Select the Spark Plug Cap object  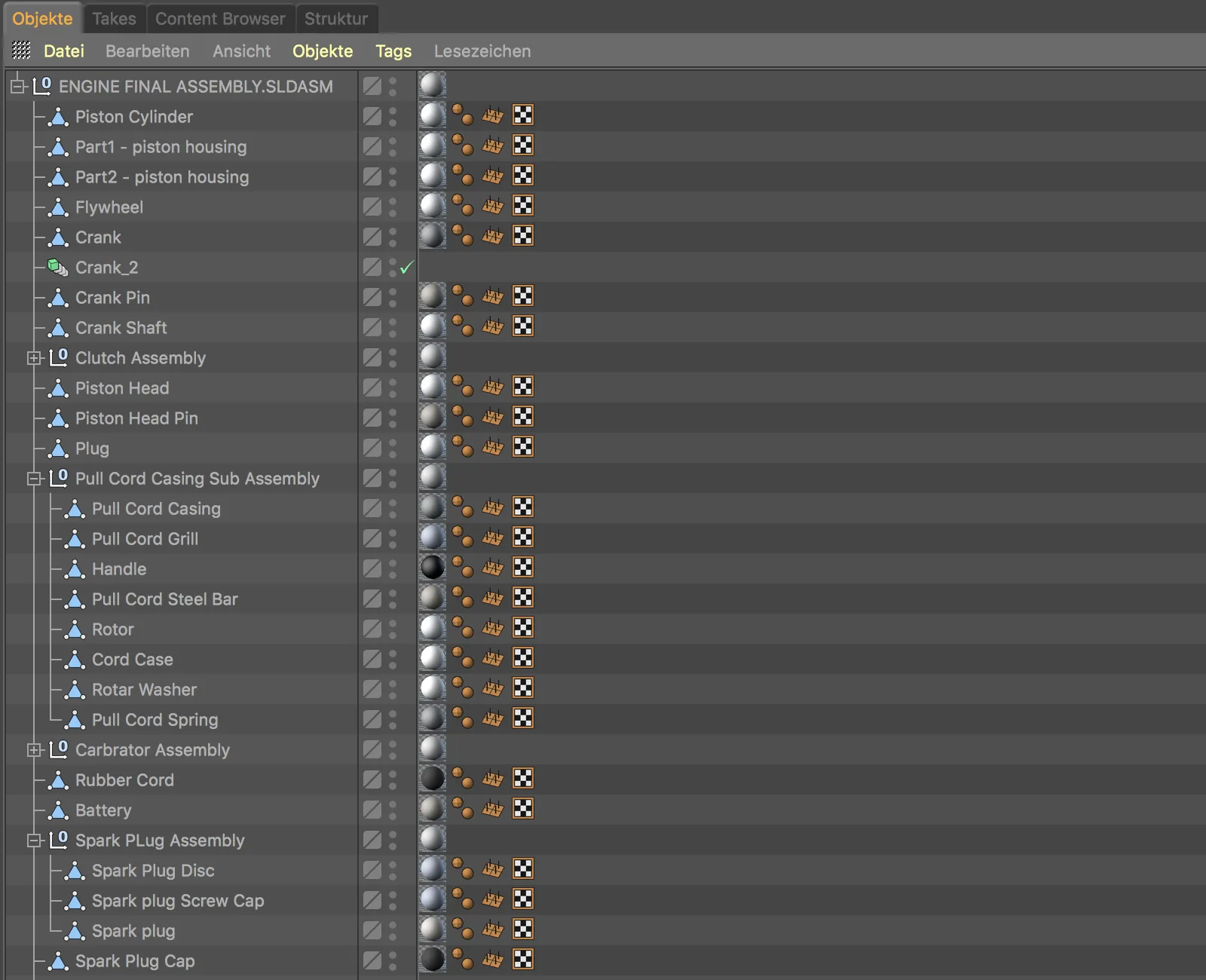click(x=136, y=960)
